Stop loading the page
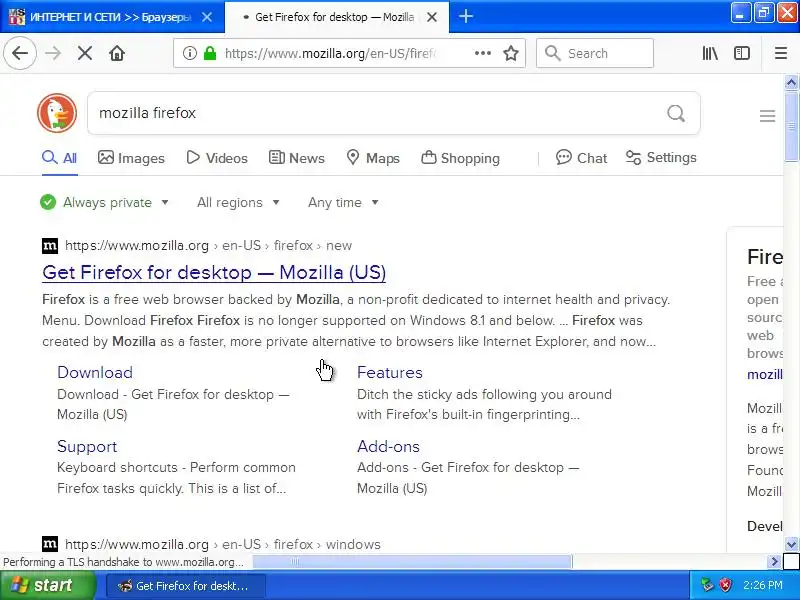 (x=85, y=53)
